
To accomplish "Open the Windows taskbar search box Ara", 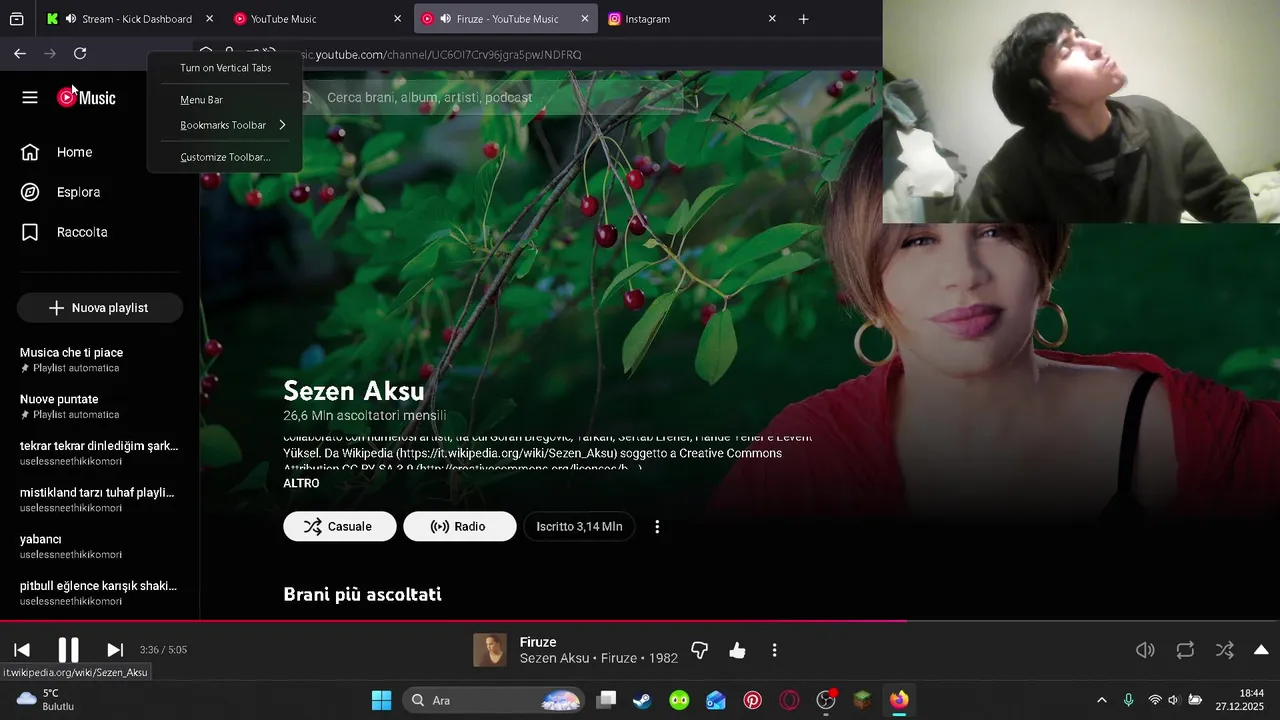I will click(x=493, y=700).
